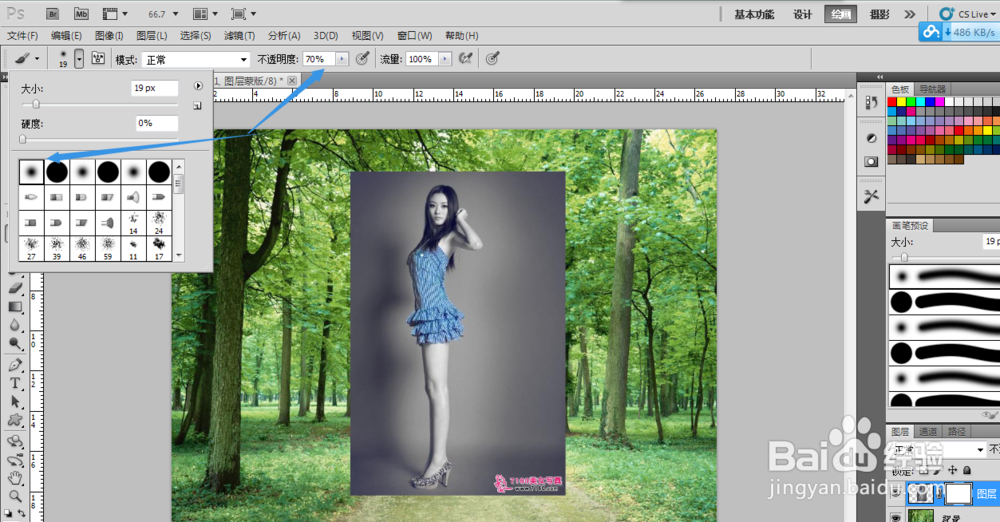Select the spatter brush labeled 59
Screen dimensions: 1000x522
(108, 249)
